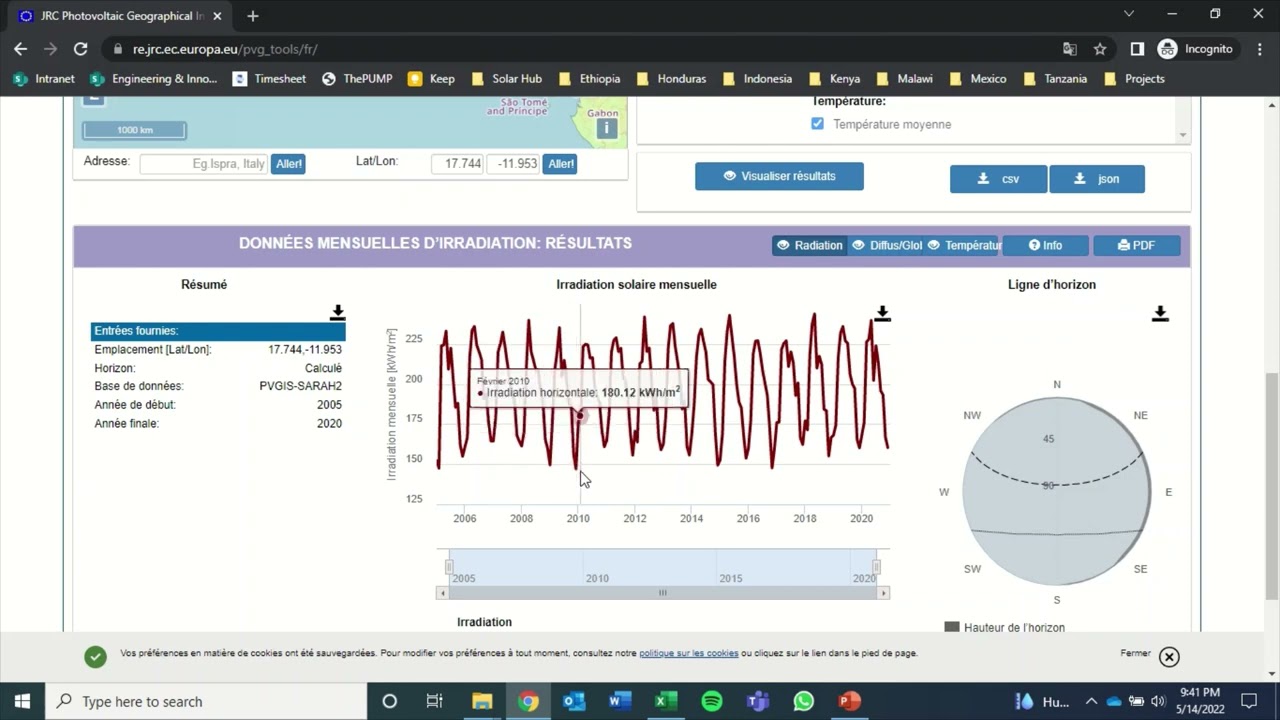Open the Intranet bookmark
Screen dimensions: 1280x720
[x=44, y=79]
